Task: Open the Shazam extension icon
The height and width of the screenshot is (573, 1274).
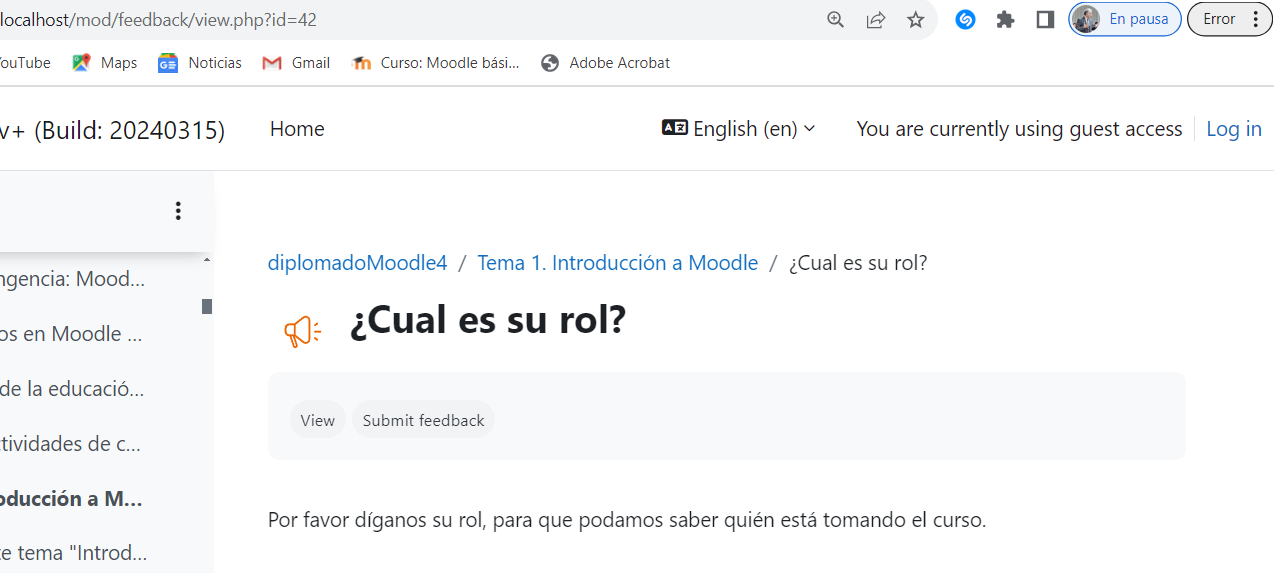Action: click(x=965, y=19)
